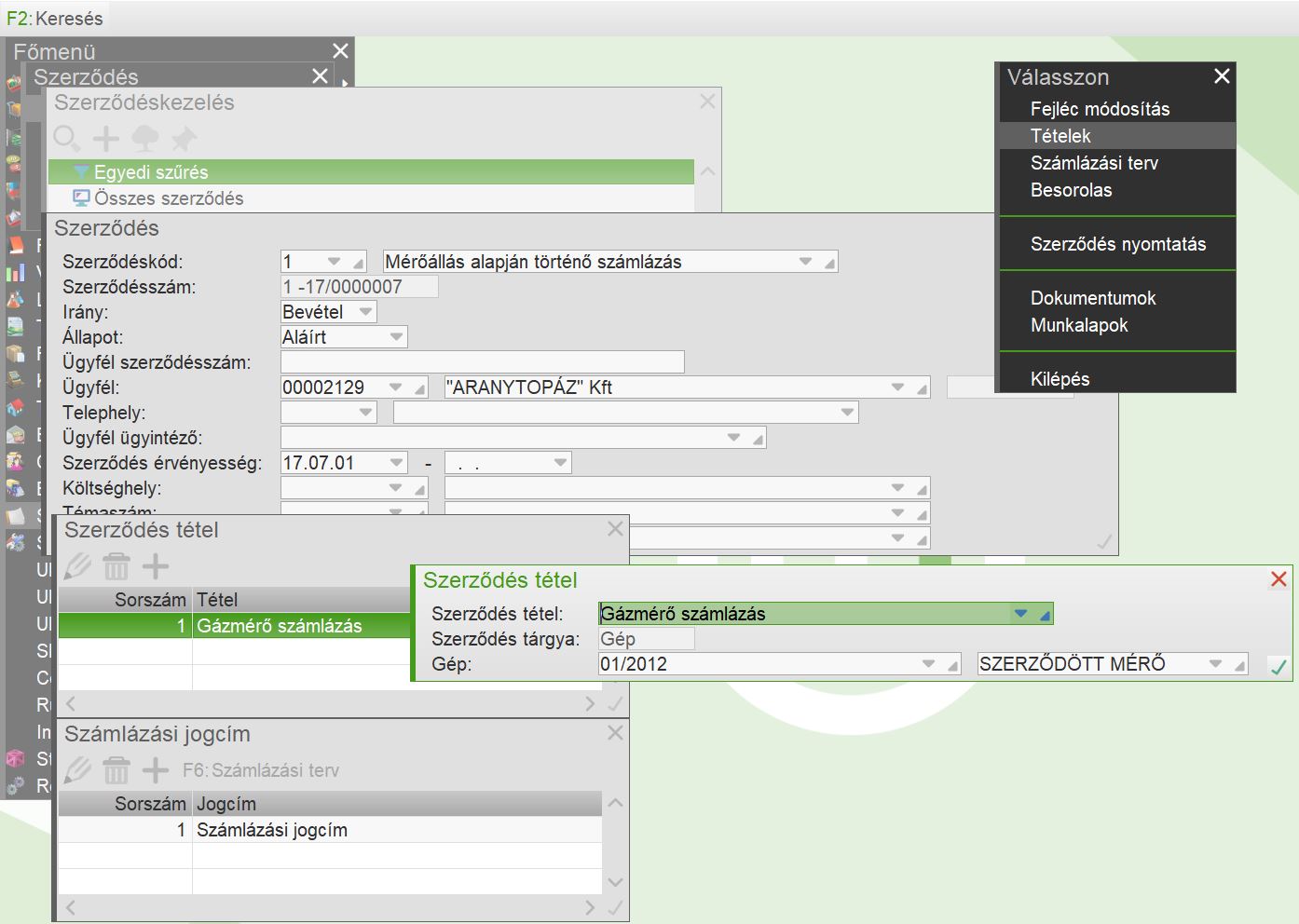
Task: Choose Szerződés nyomtatás from Válasszon menu
Action: (x=1117, y=244)
